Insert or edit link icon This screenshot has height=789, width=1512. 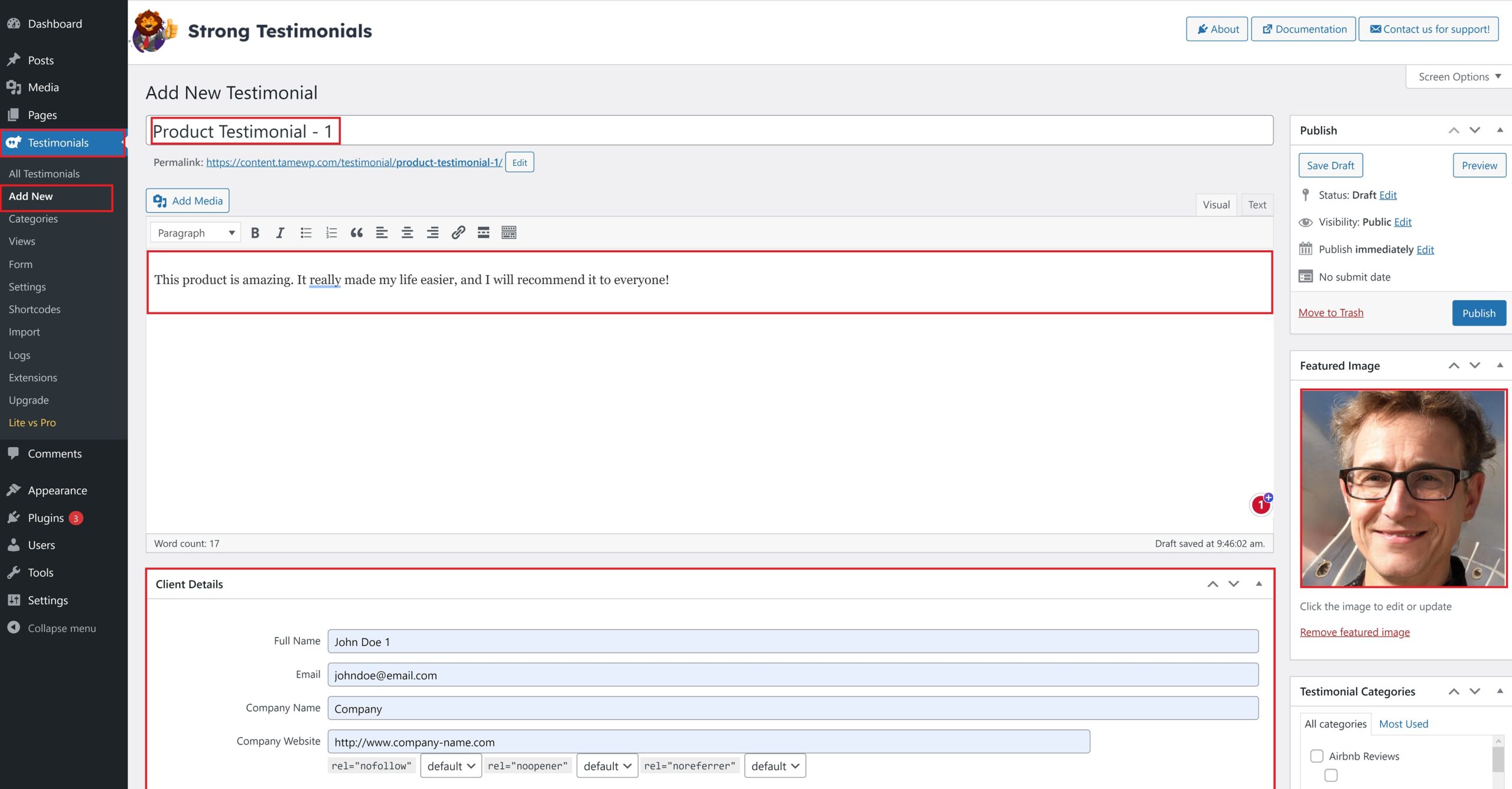[458, 233]
